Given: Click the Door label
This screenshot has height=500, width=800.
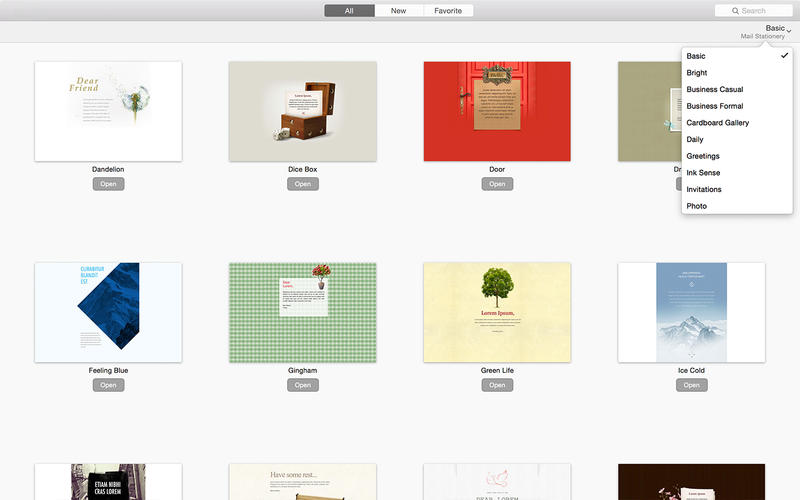Looking at the screenshot, I should [x=497, y=169].
